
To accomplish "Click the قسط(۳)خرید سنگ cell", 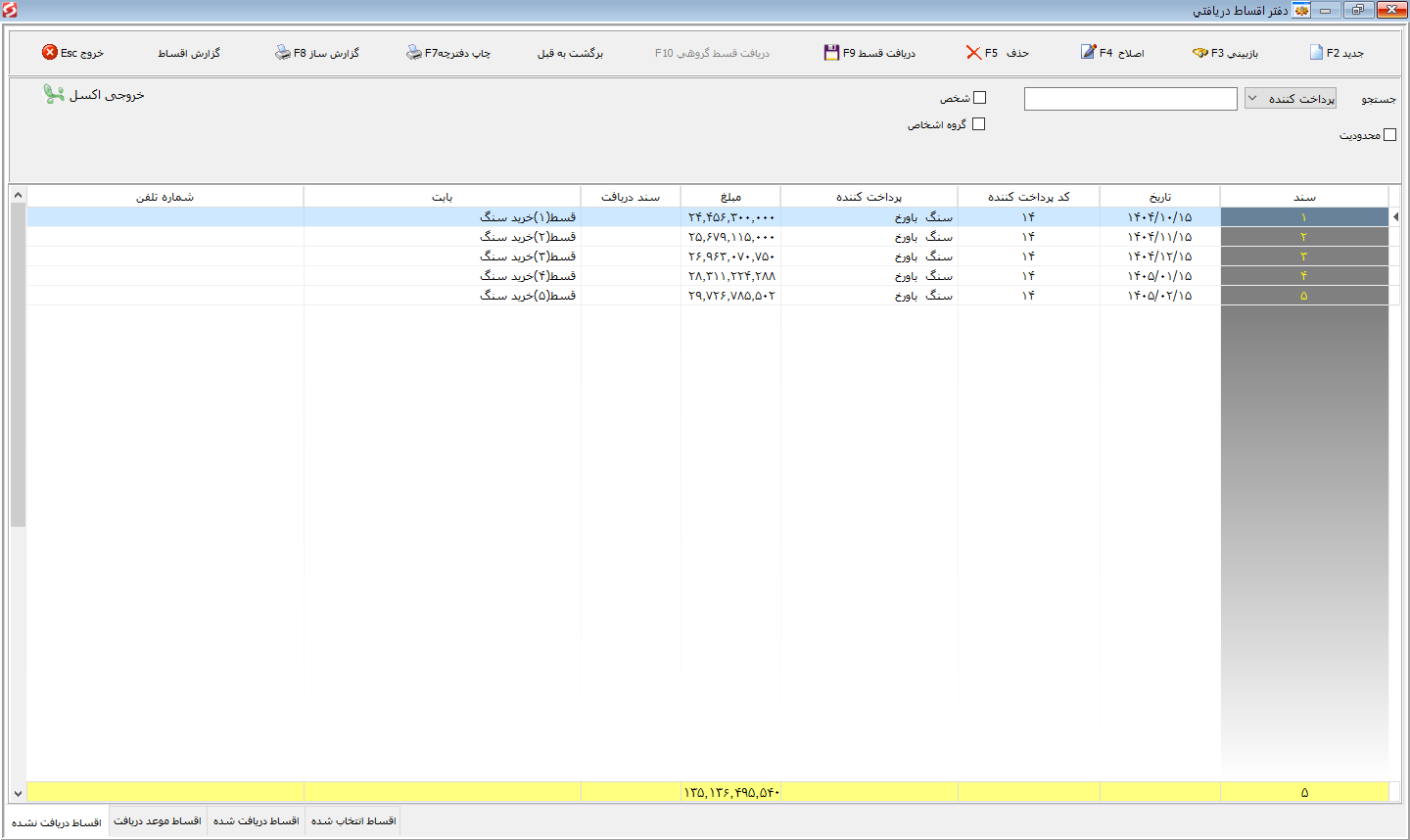I will 443,257.
